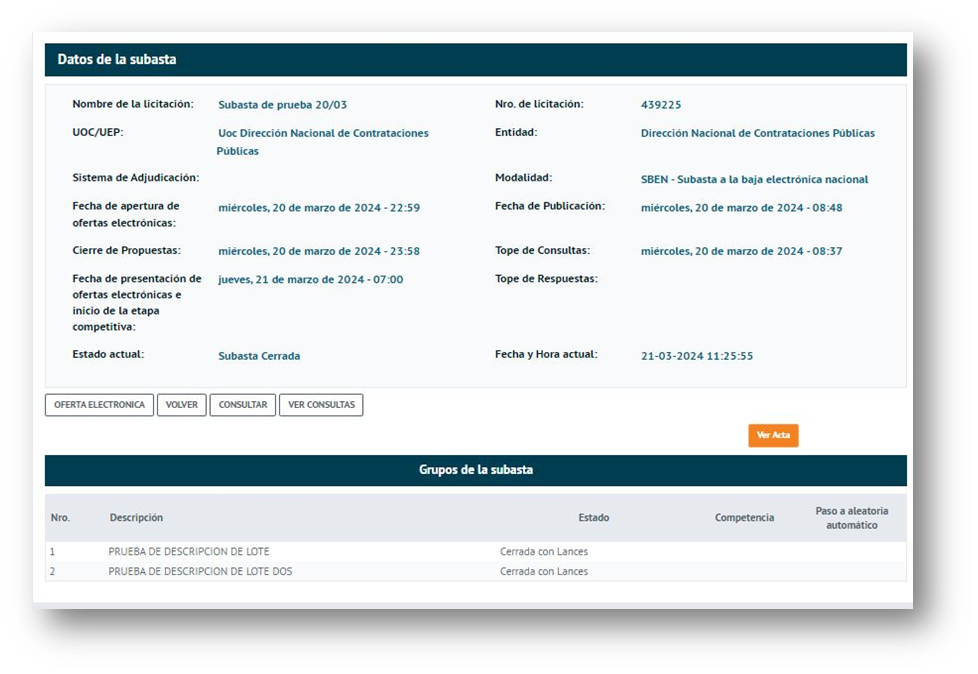
Task: Click the opening date ending in 22:59
Action: click(319, 208)
